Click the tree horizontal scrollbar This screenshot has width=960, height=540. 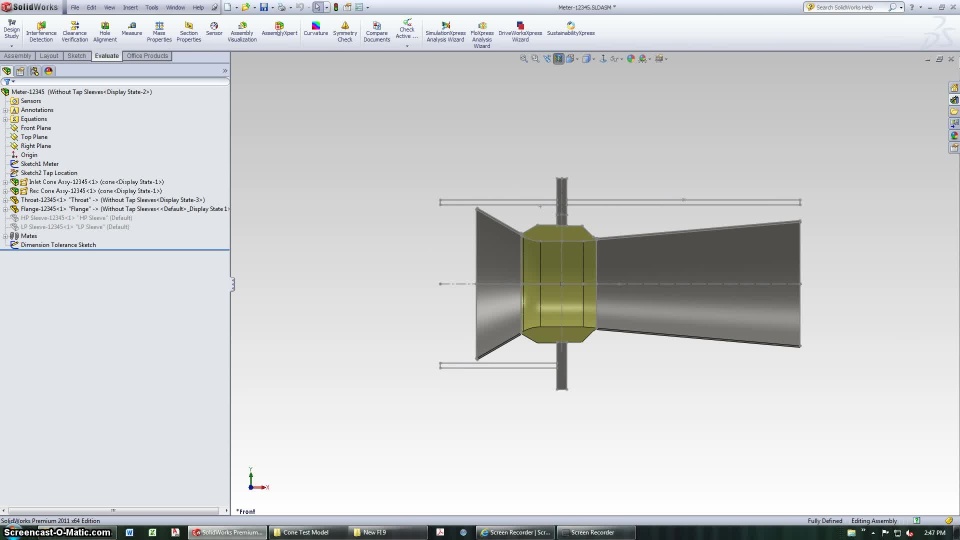(113, 510)
